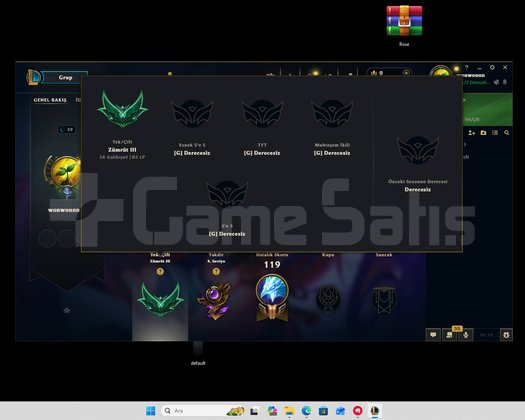Click the bug report icon
Screen dimensions: 525x420
pos(506,335)
